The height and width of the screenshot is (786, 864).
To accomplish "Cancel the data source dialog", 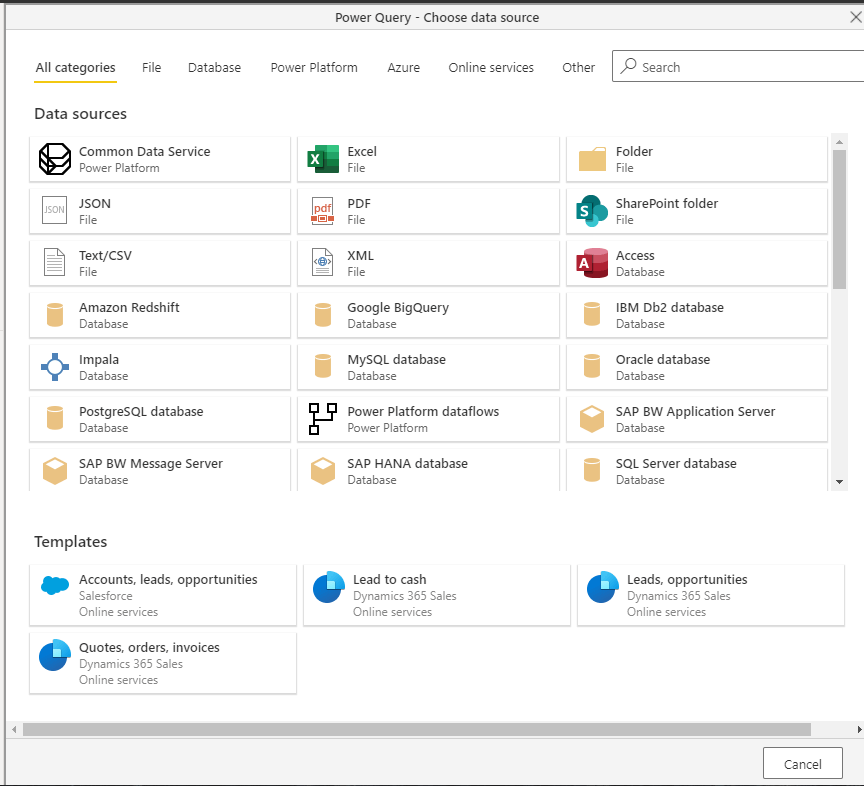I will (802, 764).
